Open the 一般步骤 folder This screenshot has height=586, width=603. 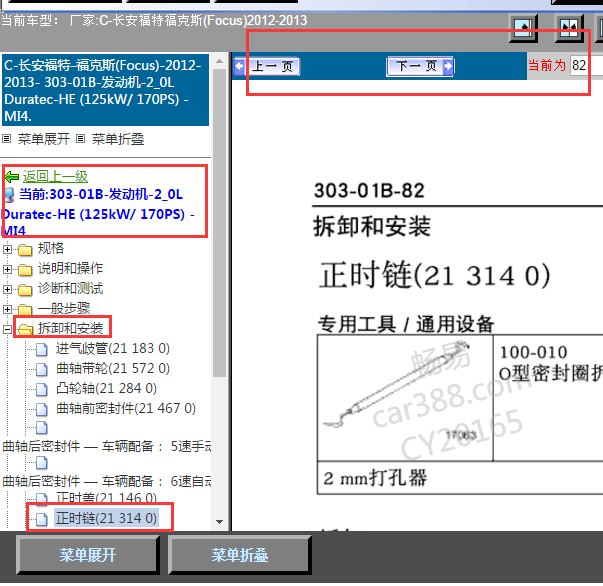click(x=64, y=308)
